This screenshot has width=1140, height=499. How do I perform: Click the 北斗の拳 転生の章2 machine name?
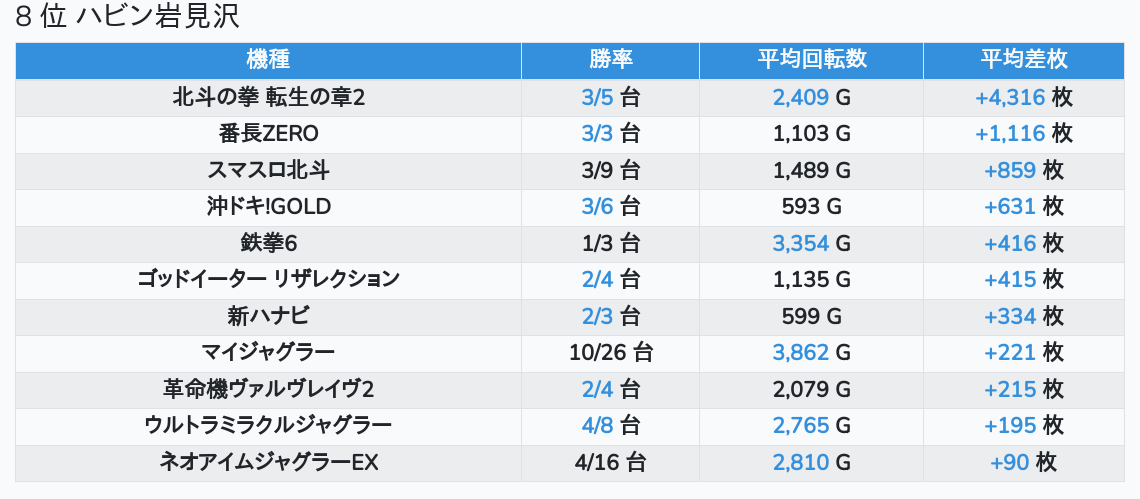(x=268, y=97)
